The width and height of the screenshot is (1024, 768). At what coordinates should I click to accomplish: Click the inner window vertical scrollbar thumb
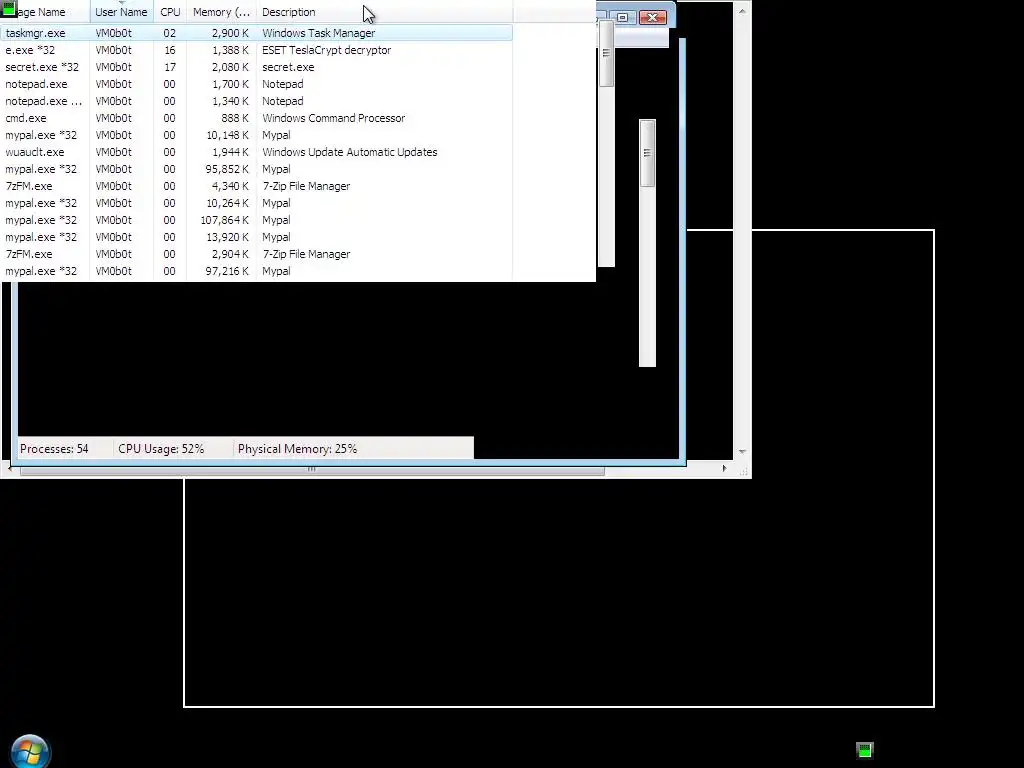[647, 153]
